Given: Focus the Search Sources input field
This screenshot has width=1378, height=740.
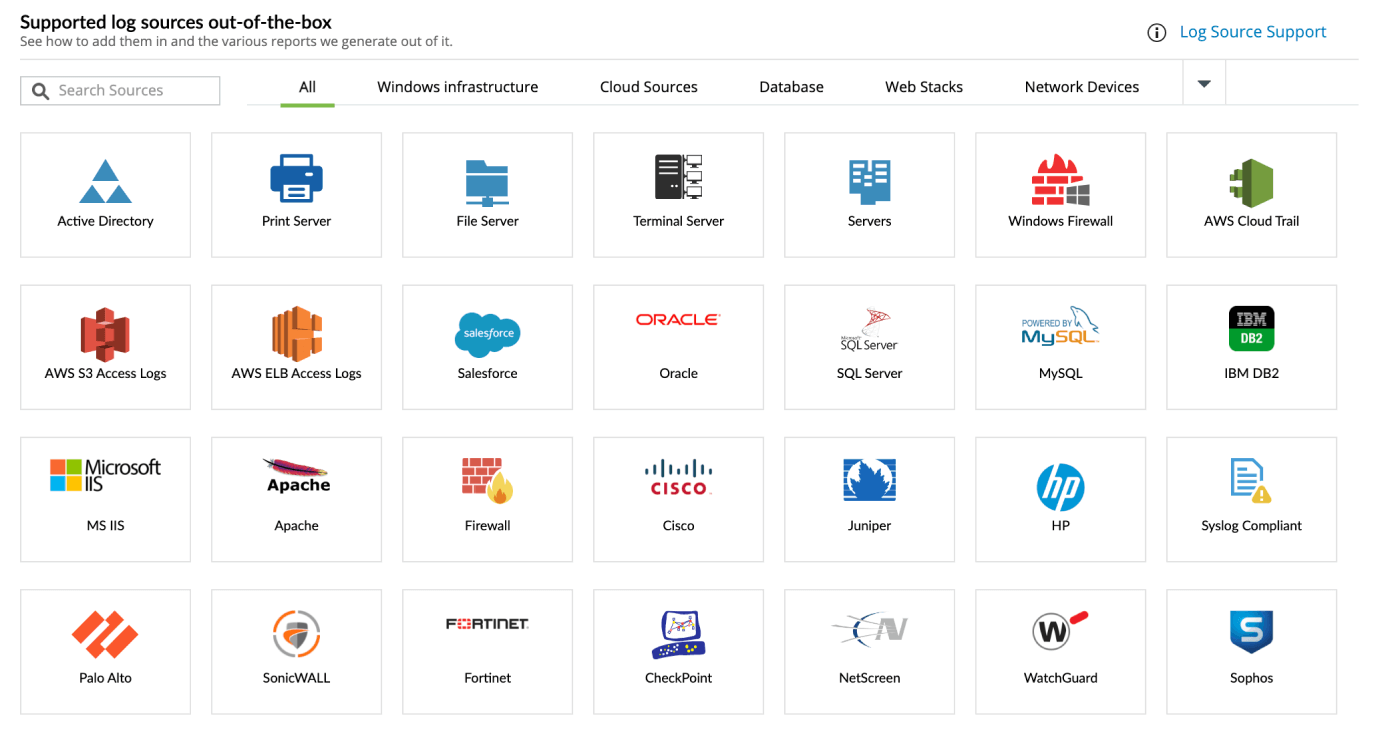Looking at the screenshot, I should 120,90.
